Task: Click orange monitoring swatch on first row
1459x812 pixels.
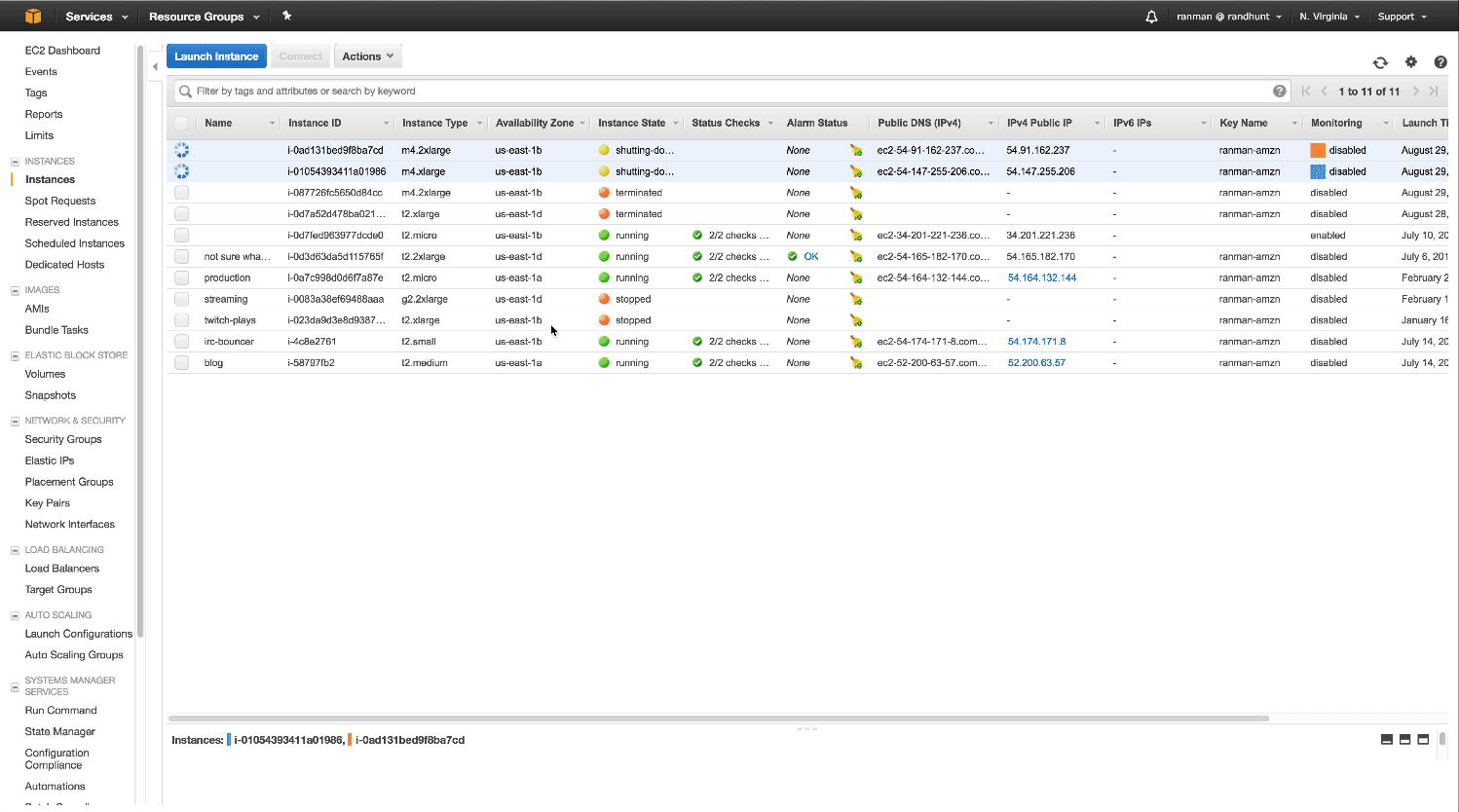Action: click(x=1318, y=150)
